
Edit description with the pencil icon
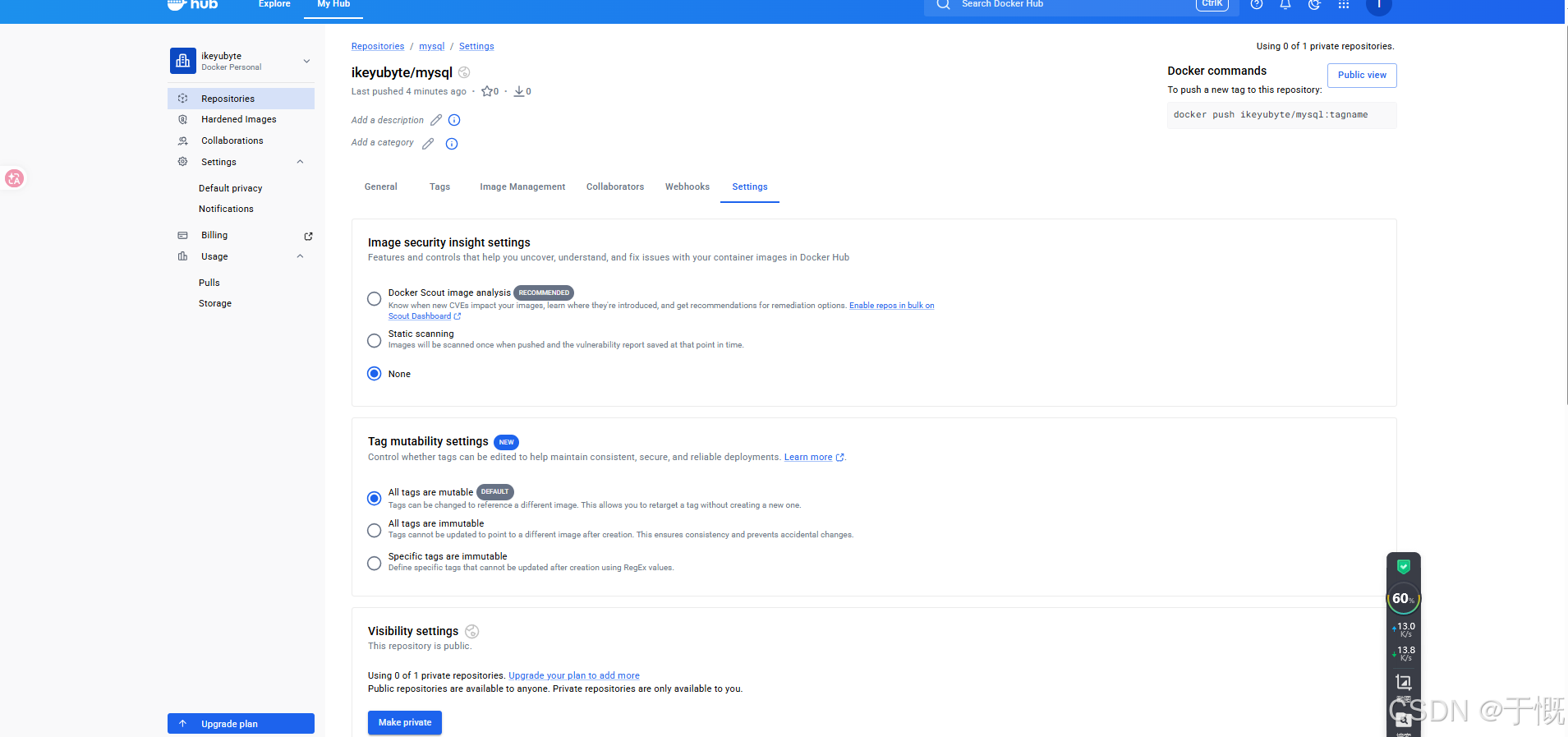point(436,120)
